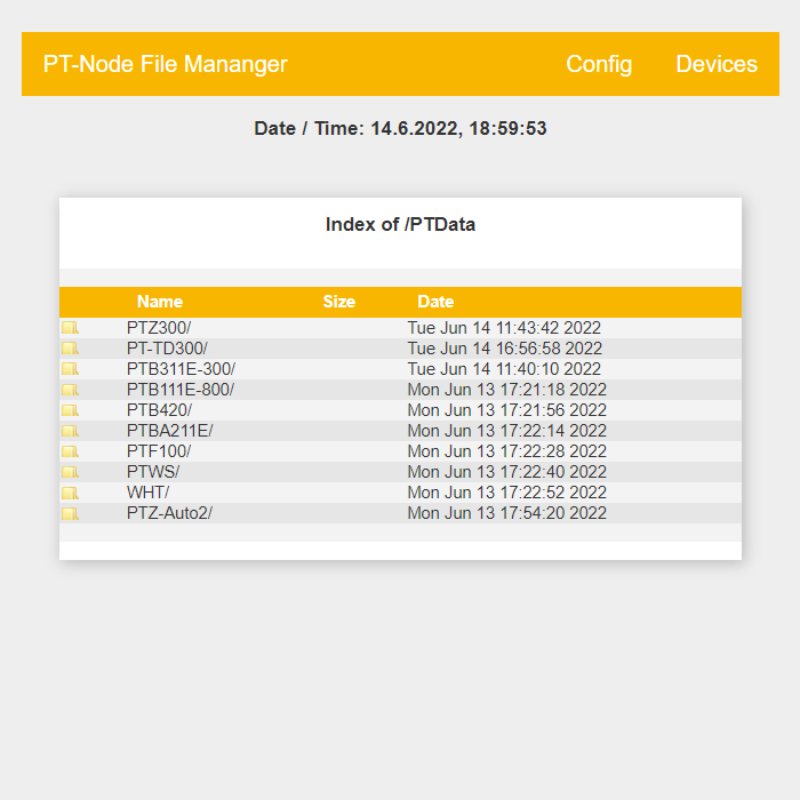This screenshot has height=800, width=800.
Task: Click the folder icon beside PTB111E-800/
Action: [x=70, y=390]
